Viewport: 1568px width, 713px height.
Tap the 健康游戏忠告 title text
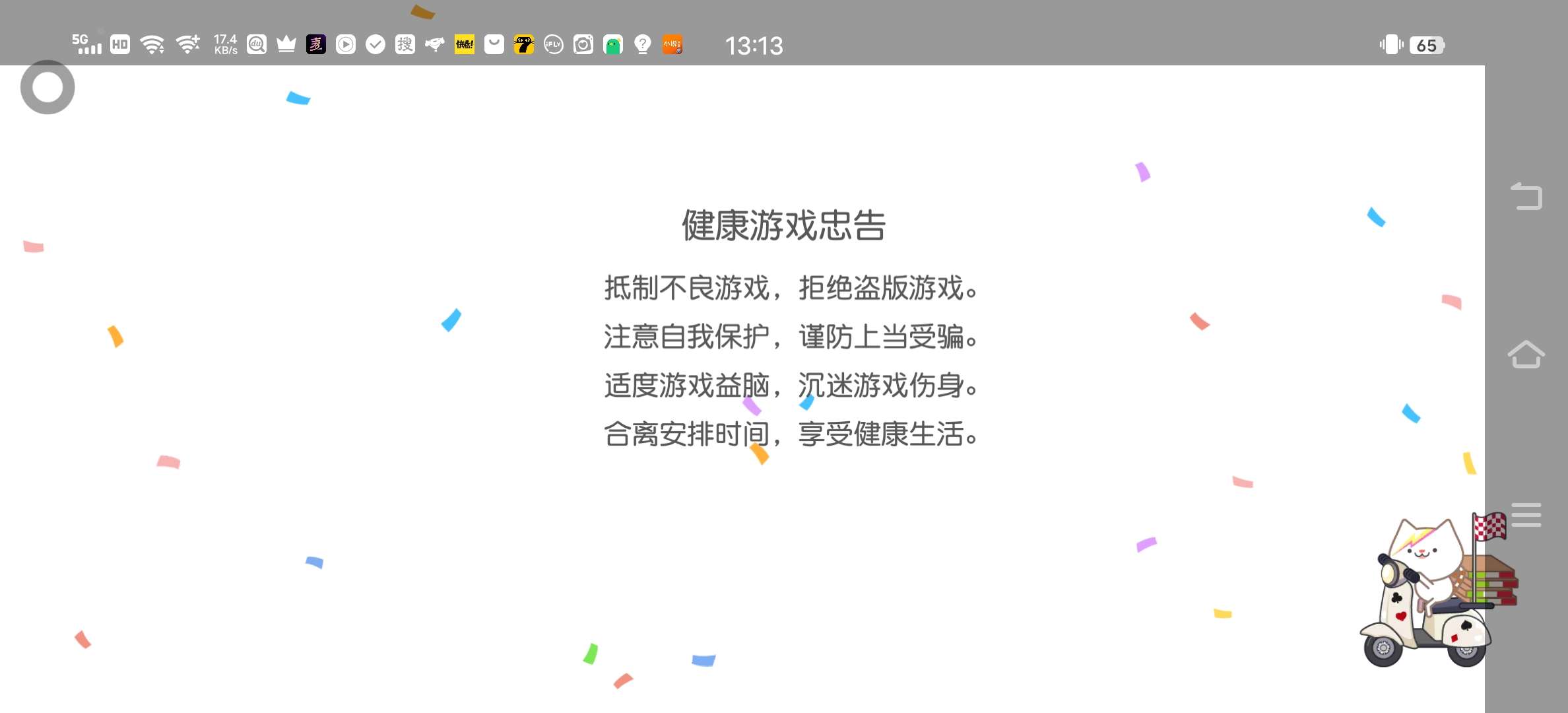pyautogui.click(x=783, y=225)
